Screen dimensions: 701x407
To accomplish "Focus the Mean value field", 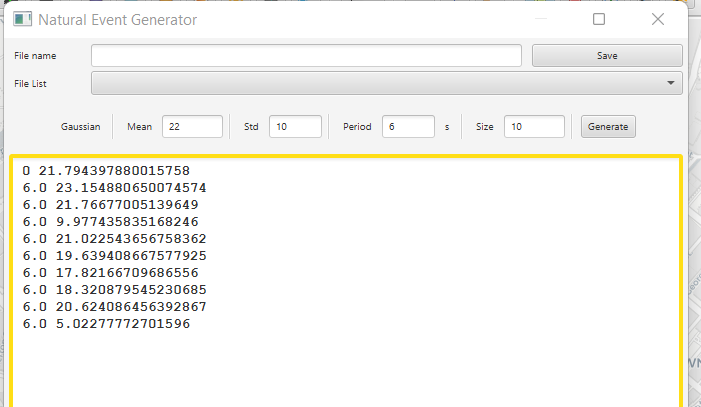I will (192, 127).
